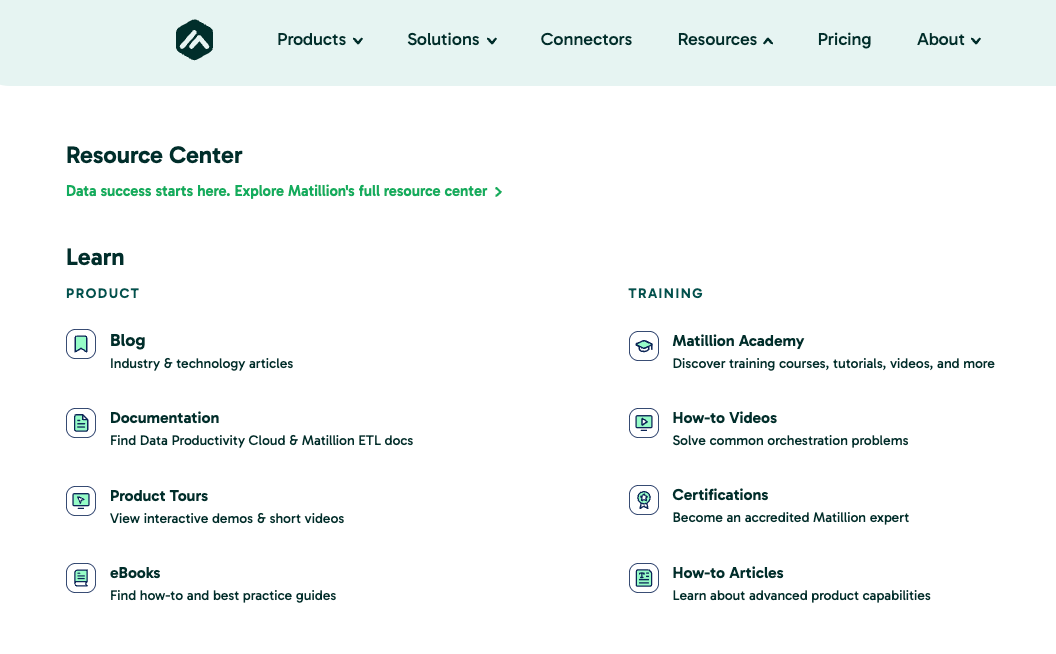Click the Product Tours monitor icon
This screenshot has width=1056, height=654.
click(x=81, y=500)
